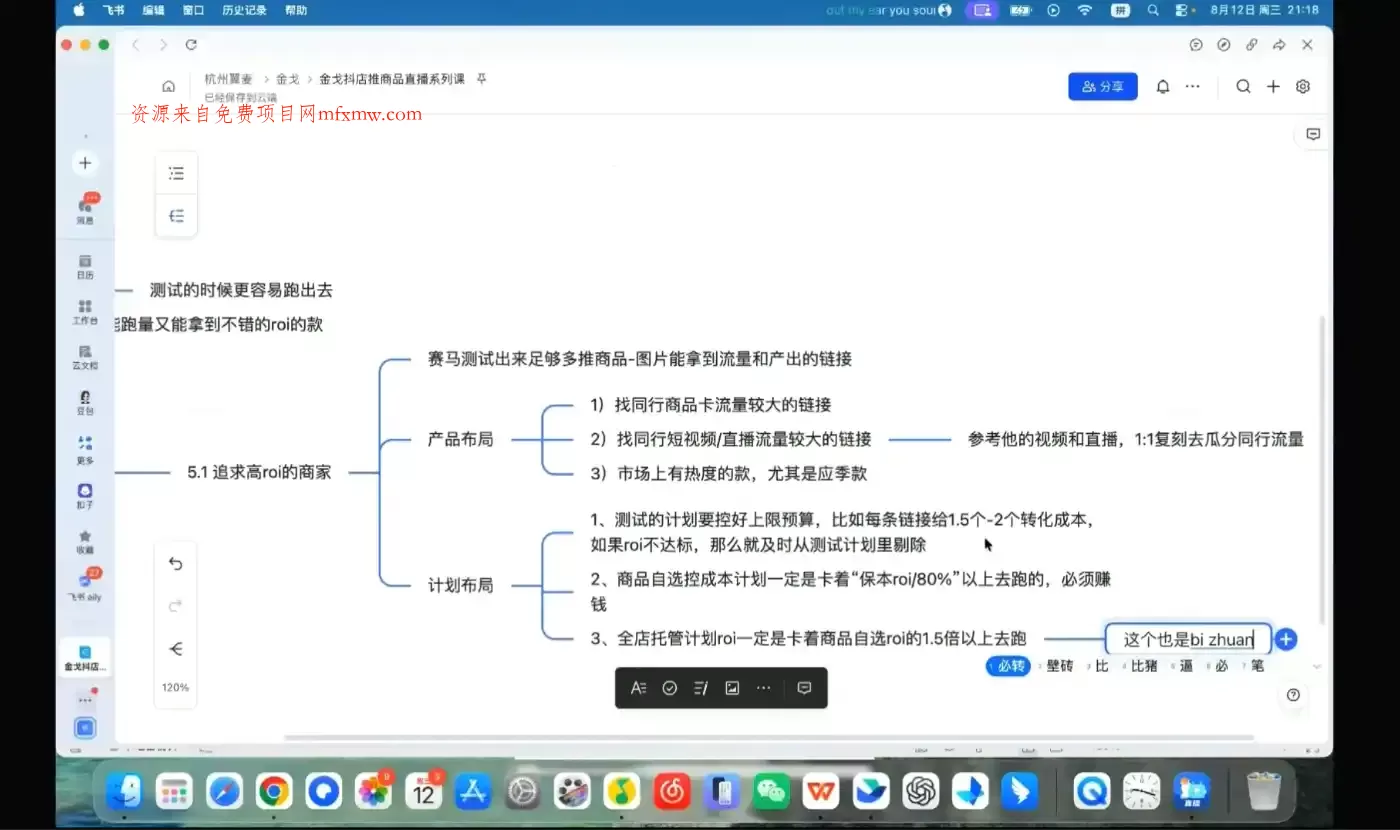Screen dimensions: 1400x830
Task: Open the home icon beside the breadcrumb
Action: (x=169, y=86)
